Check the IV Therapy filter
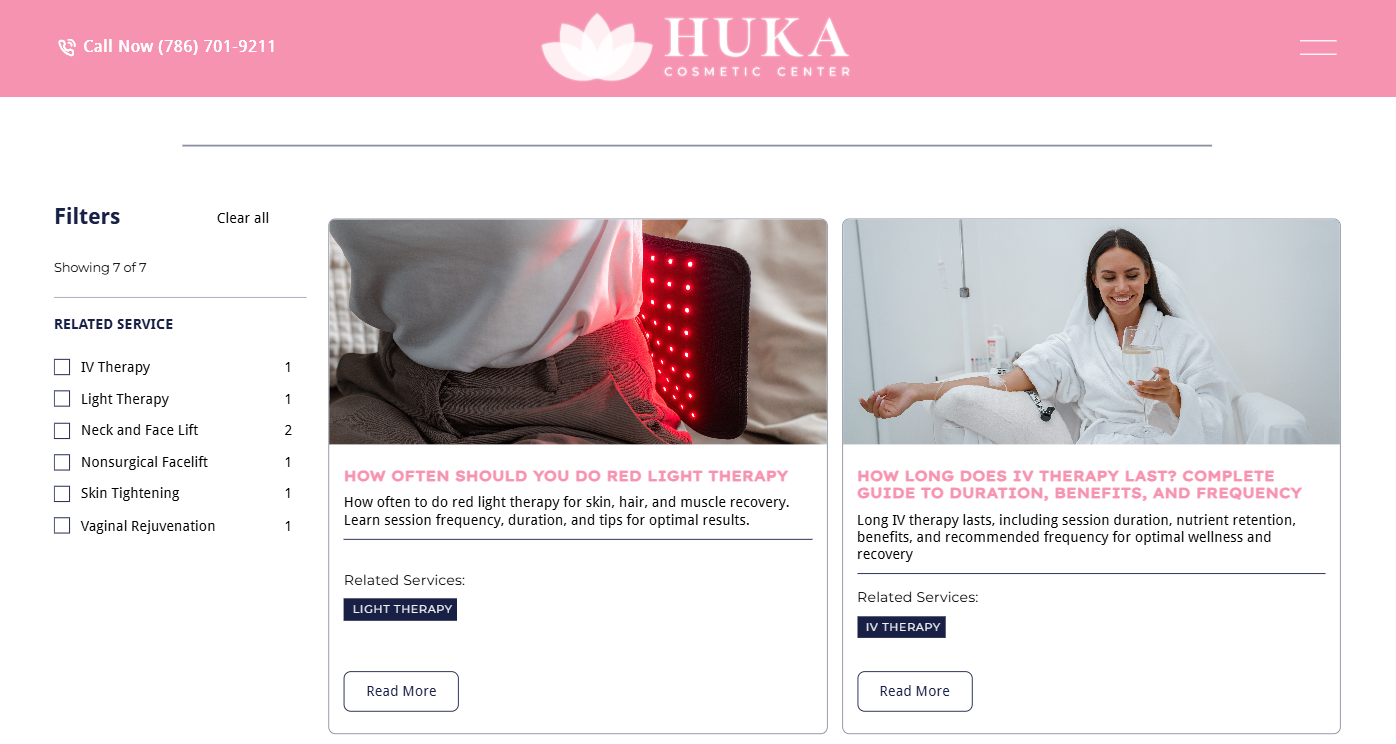This screenshot has width=1396, height=744. coord(62,367)
